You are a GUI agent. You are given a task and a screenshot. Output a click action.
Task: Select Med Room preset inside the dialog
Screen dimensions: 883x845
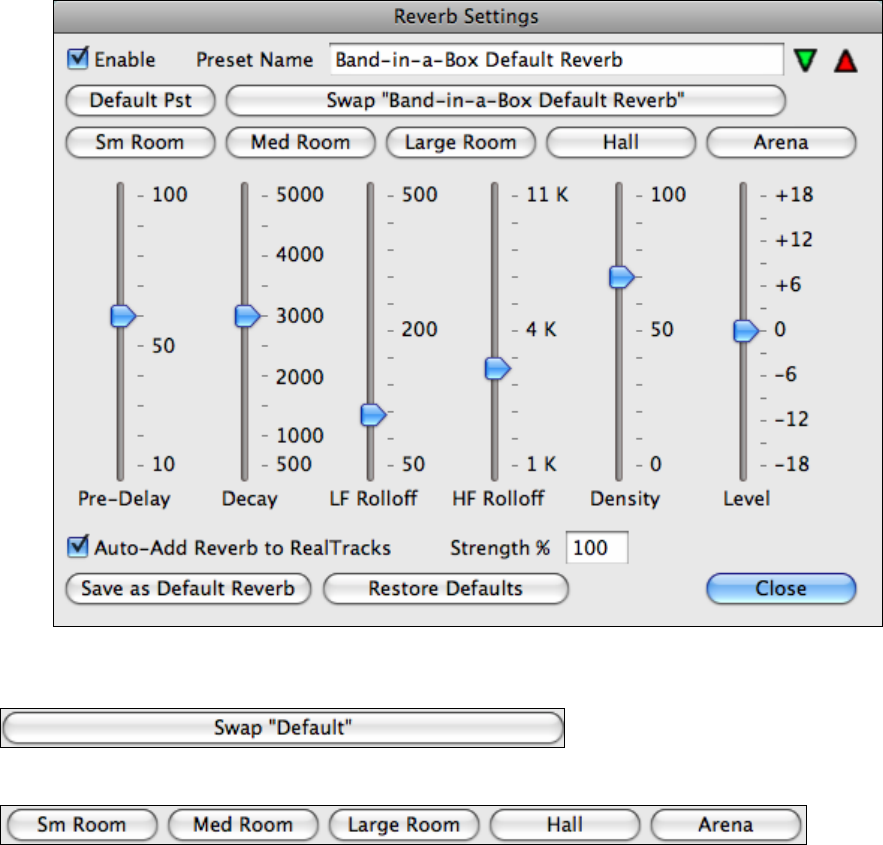point(300,142)
